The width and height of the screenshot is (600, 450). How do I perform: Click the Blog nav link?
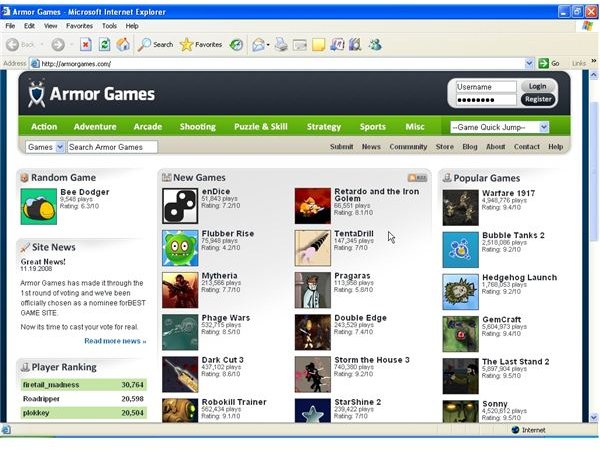pyautogui.click(x=470, y=147)
